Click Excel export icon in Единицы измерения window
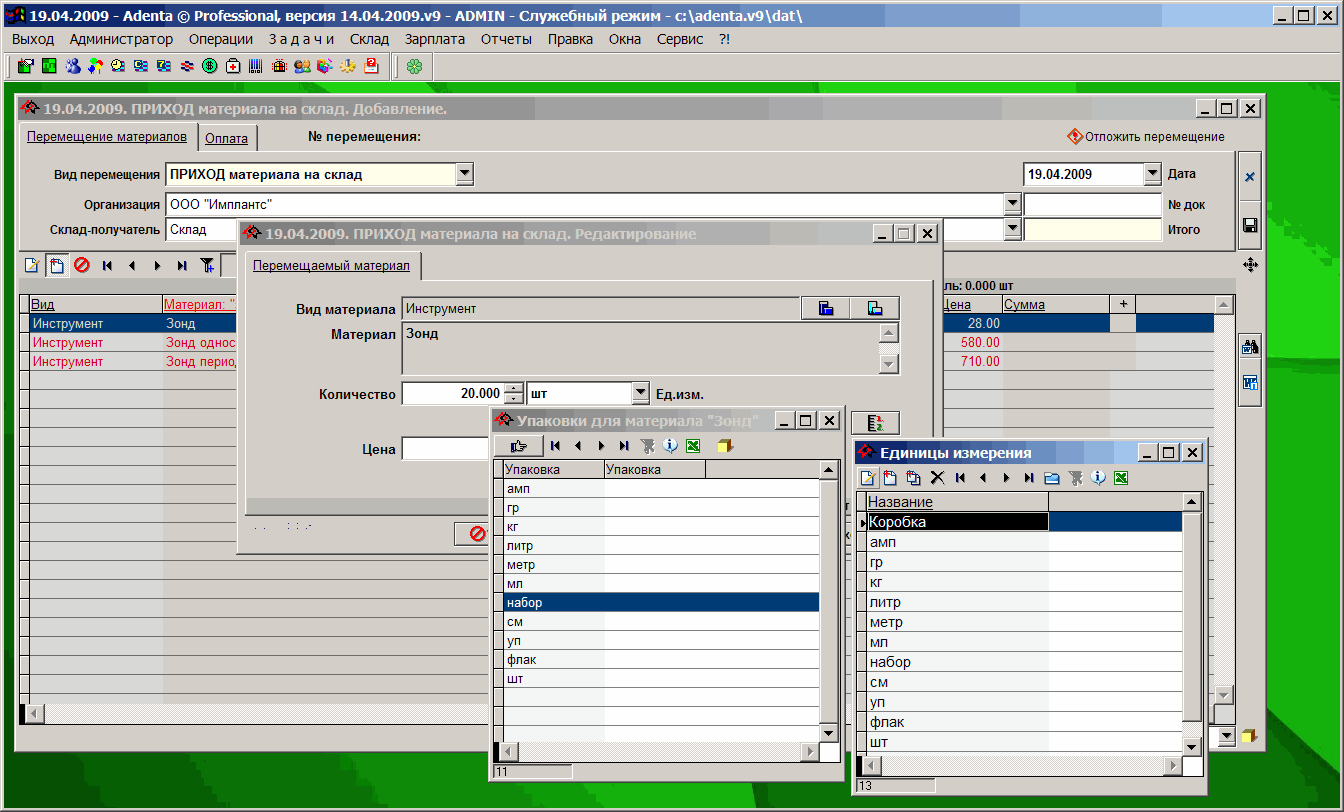This screenshot has height=812, width=1344. click(x=1121, y=478)
